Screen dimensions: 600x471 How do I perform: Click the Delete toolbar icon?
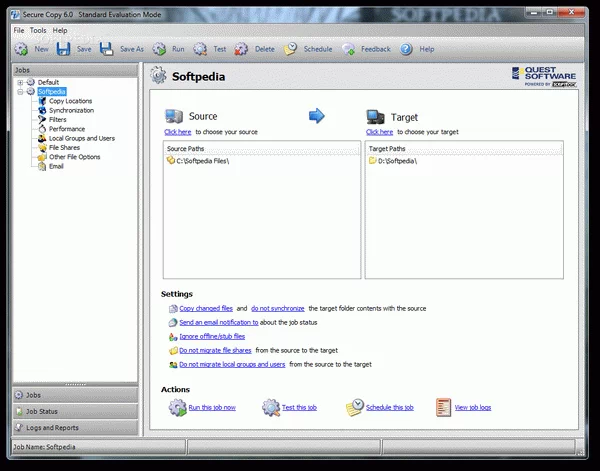pyautogui.click(x=241, y=49)
